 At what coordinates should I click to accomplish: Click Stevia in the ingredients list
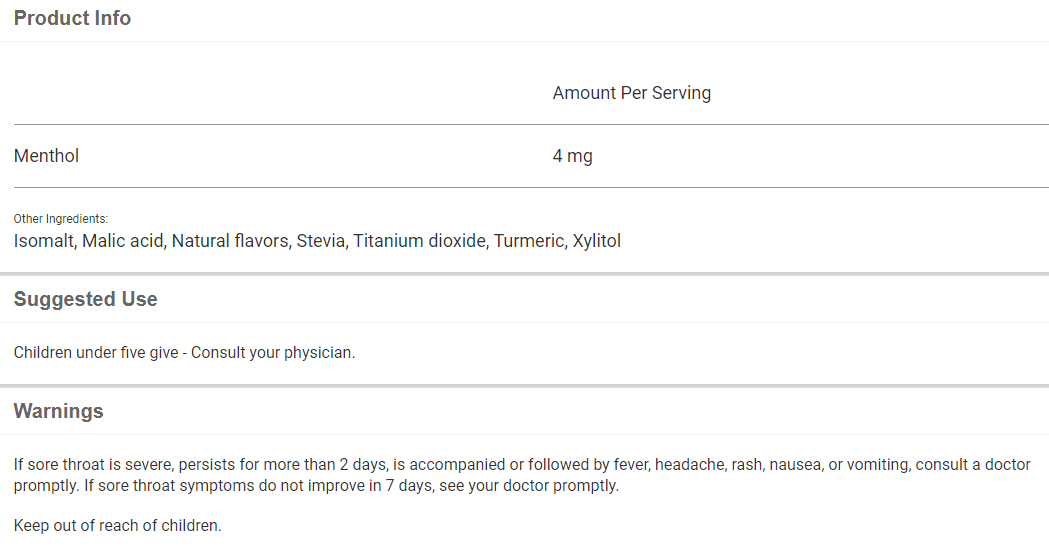[x=320, y=241]
